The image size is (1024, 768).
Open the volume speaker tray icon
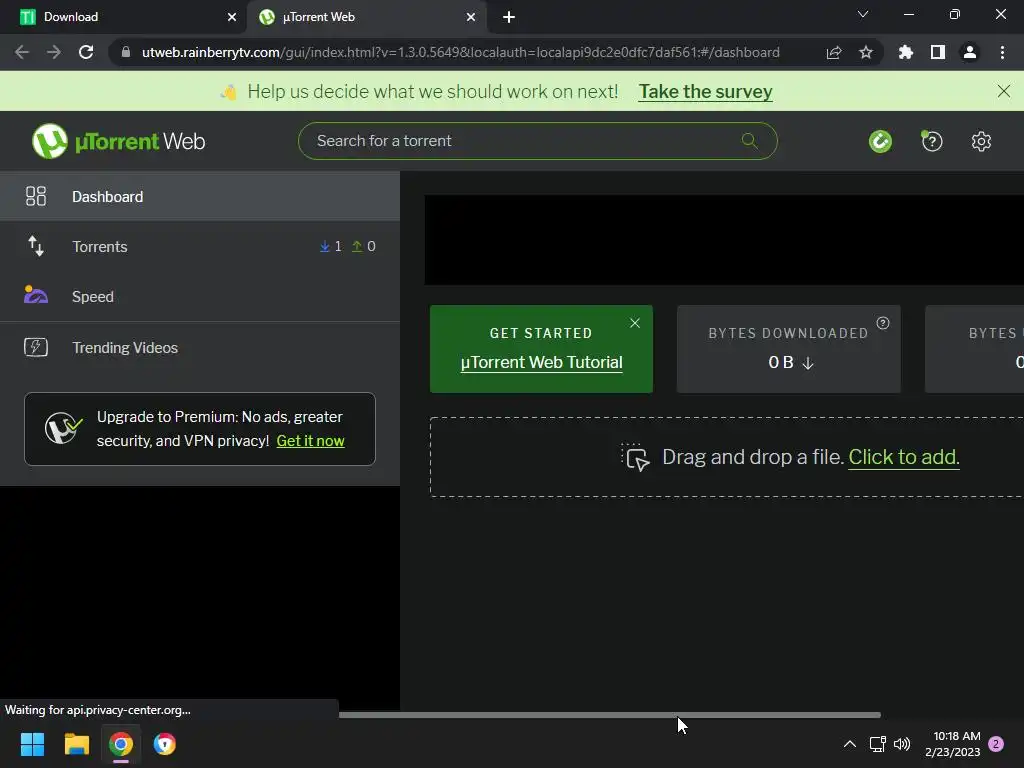pyautogui.click(x=902, y=744)
